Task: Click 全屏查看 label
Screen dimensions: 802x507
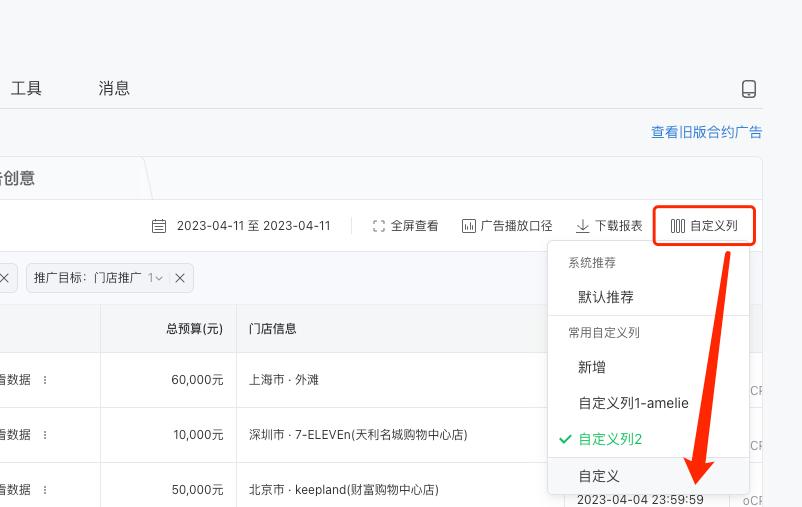Action: pyautogui.click(x=414, y=226)
